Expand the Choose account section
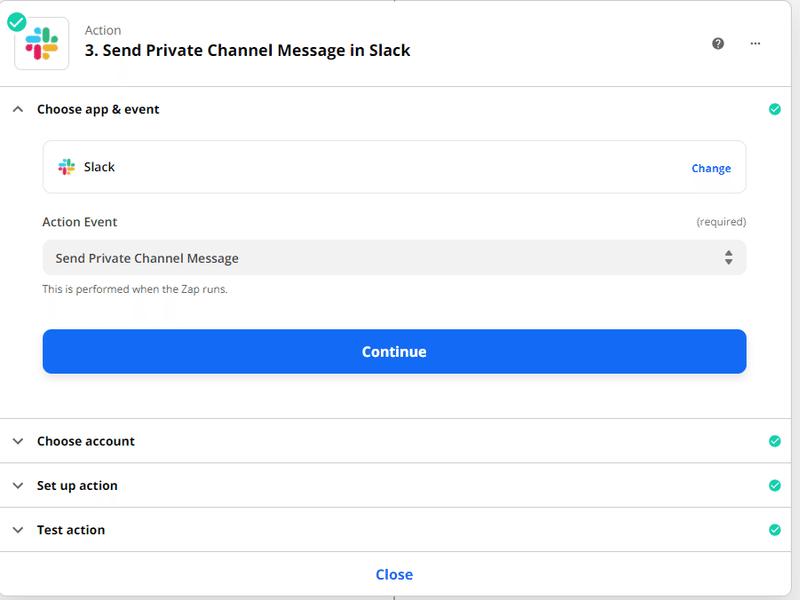 (x=18, y=441)
